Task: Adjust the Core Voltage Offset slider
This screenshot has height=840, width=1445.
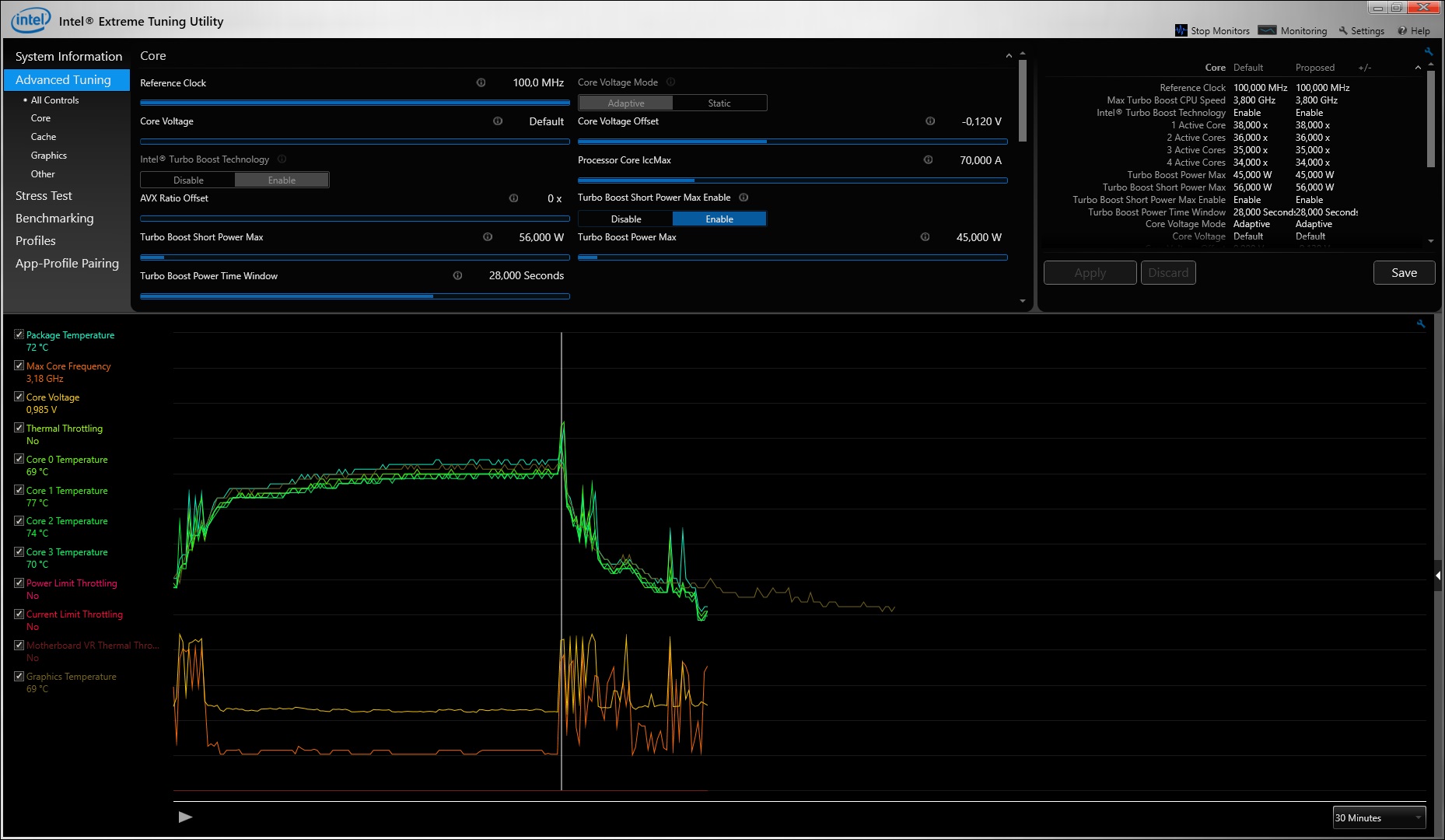Action: [x=792, y=141]
